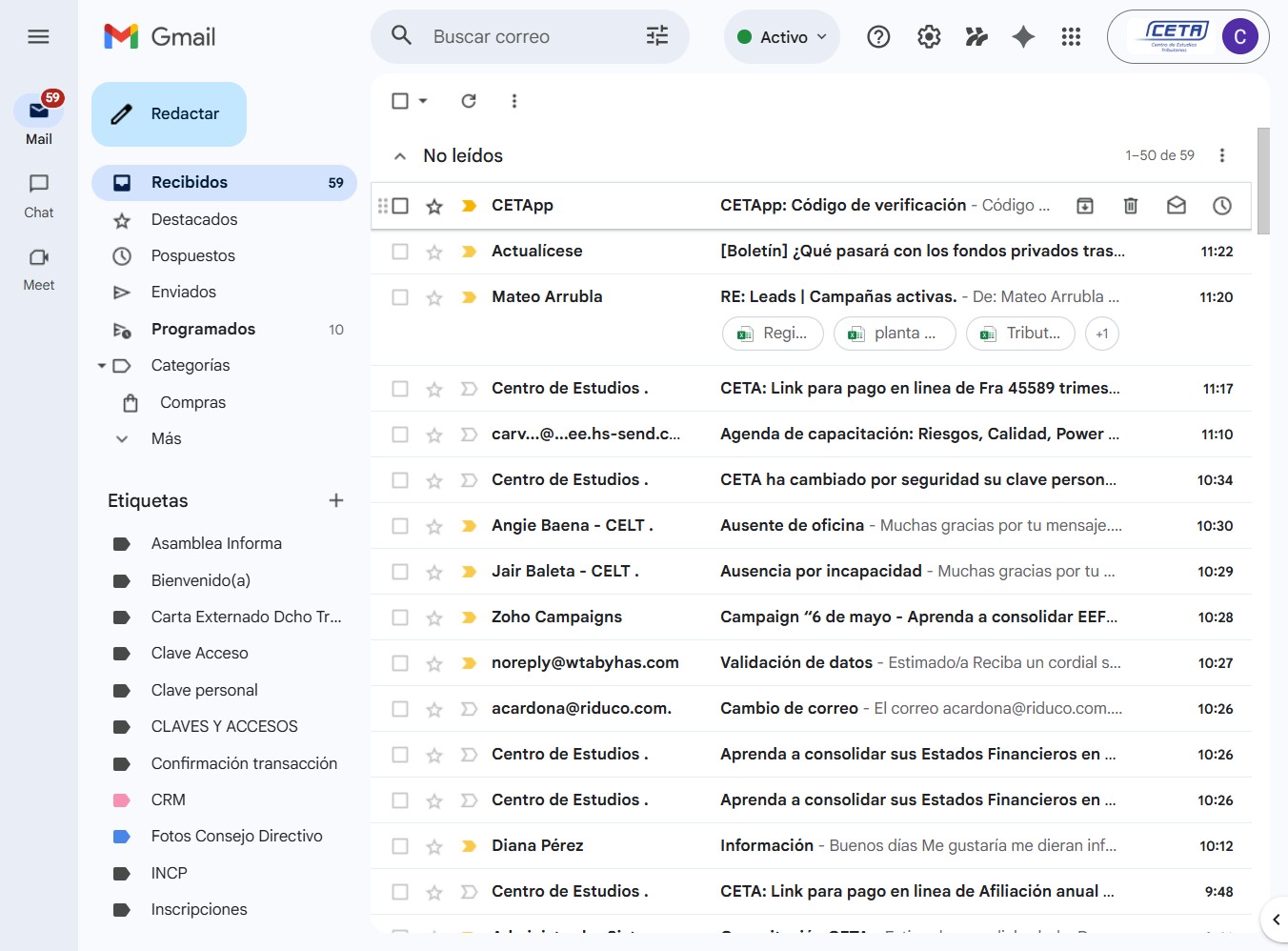1288x951 pixels.
Task: Tick the checkbox for noreply@wtabyhas.com email
Action: coord(400,663)
